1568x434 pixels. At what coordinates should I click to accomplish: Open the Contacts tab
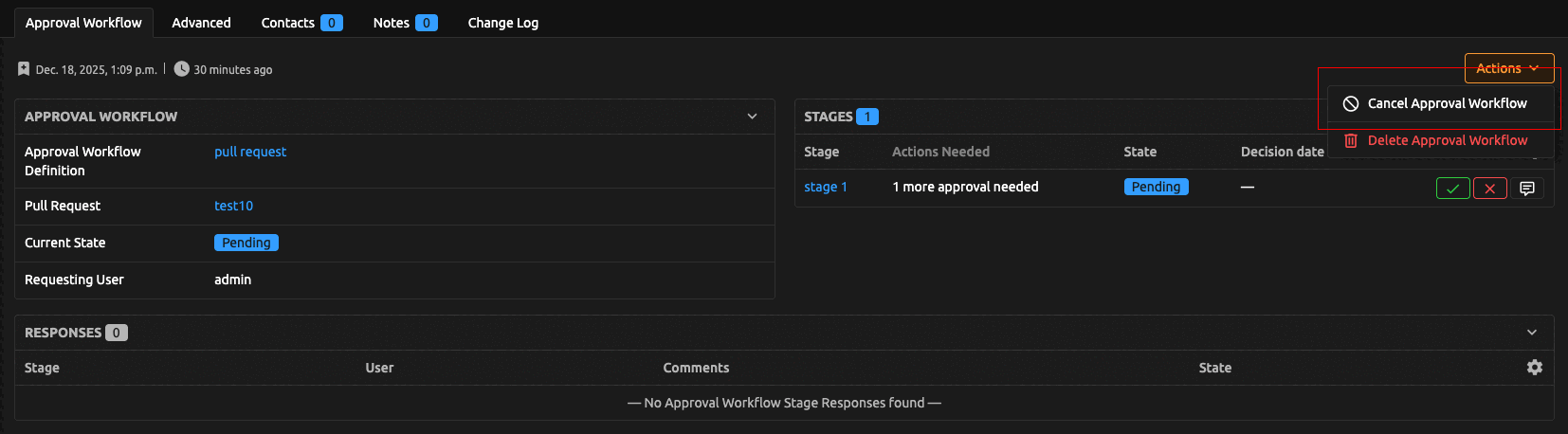click(x=301, y=23)
